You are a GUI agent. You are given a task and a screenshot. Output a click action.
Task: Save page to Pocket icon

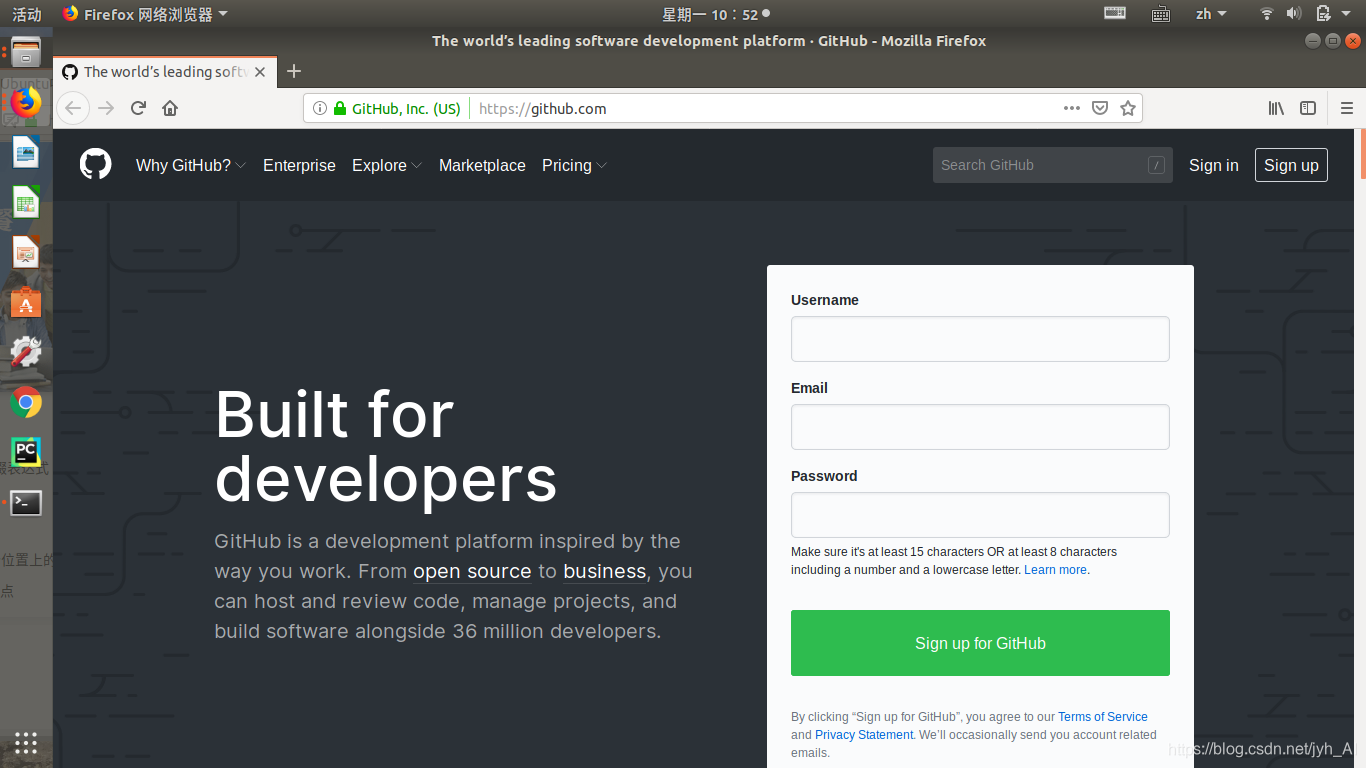[1100, 108]
